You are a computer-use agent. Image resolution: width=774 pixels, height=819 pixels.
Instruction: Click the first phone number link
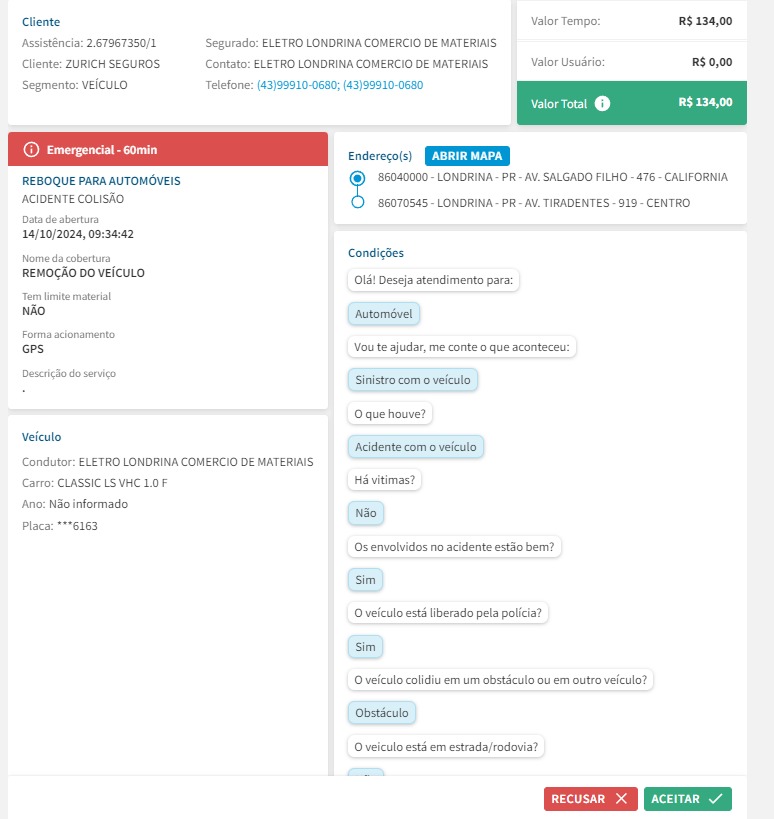(x=297, y=85)
